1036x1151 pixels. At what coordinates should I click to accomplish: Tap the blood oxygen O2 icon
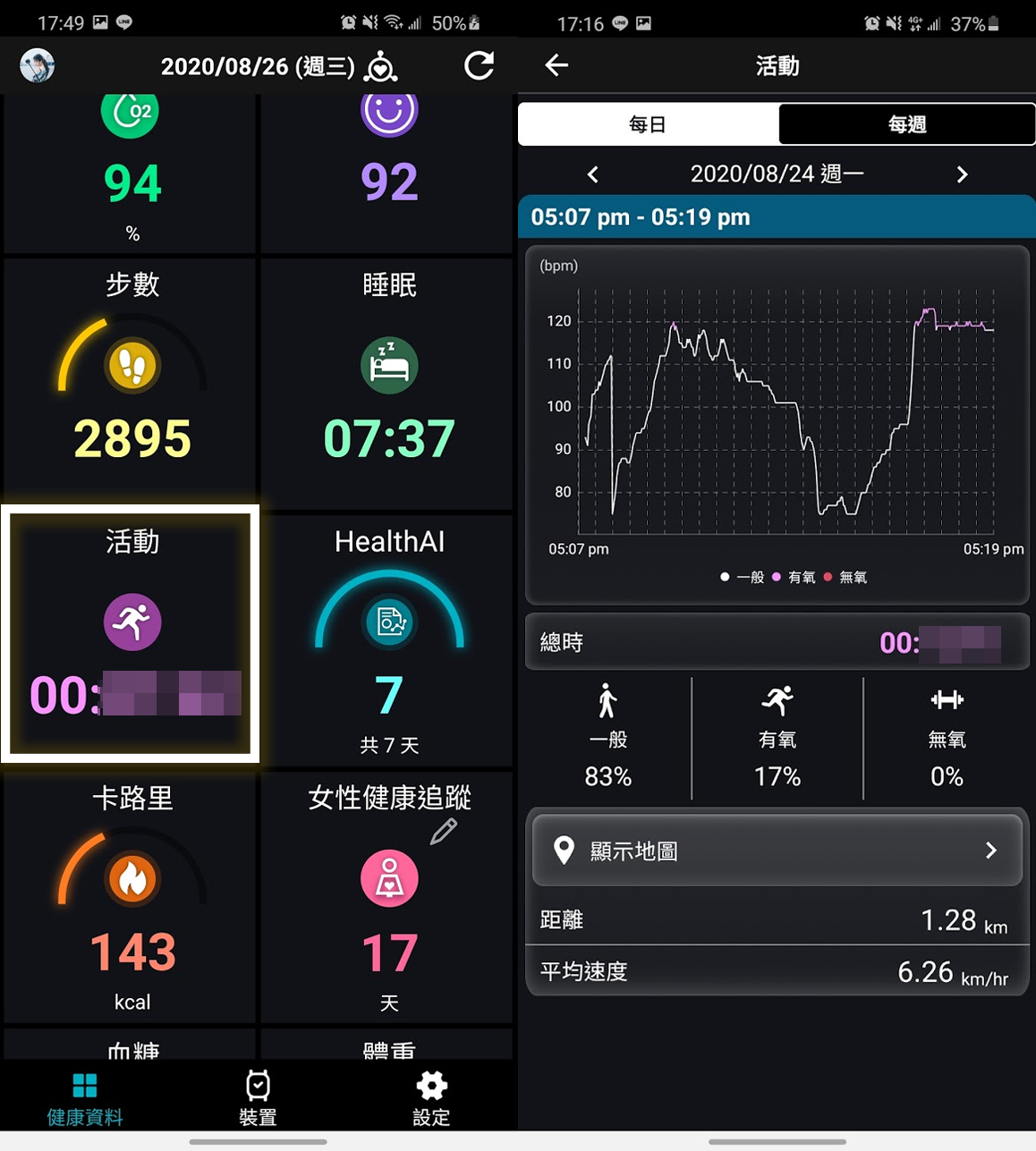[131, 113]
